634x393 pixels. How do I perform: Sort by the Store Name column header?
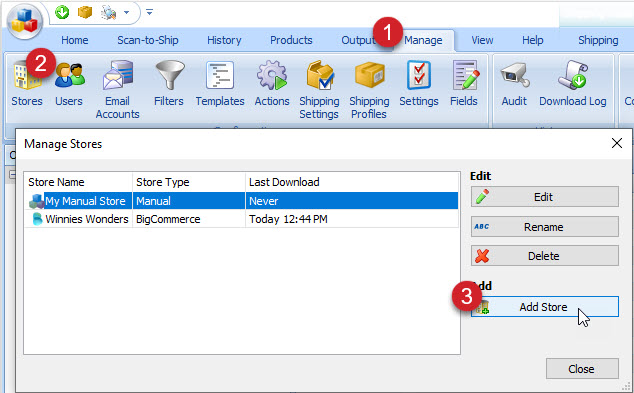tap(78, 182)
